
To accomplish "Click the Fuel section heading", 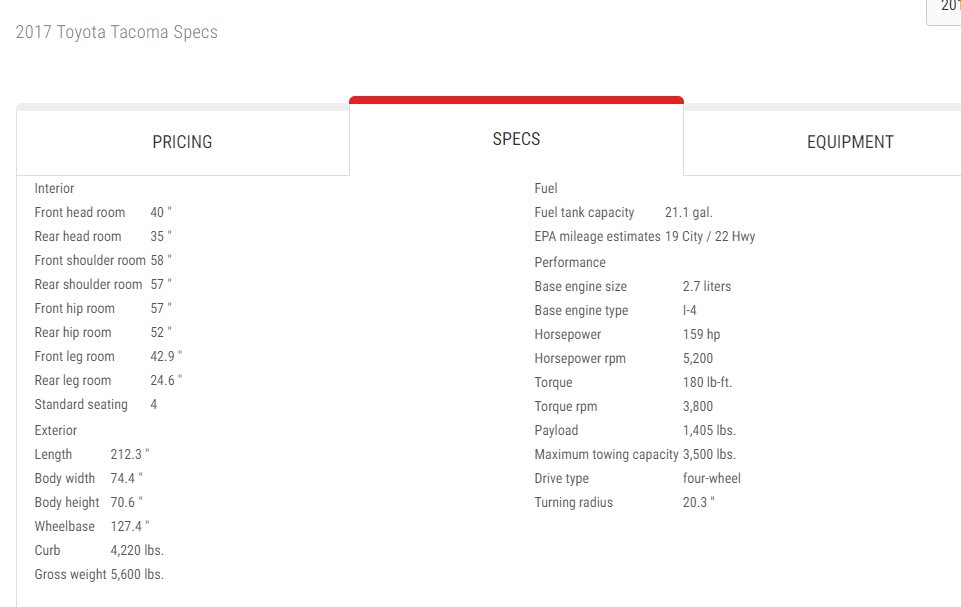I will (546, 188).
